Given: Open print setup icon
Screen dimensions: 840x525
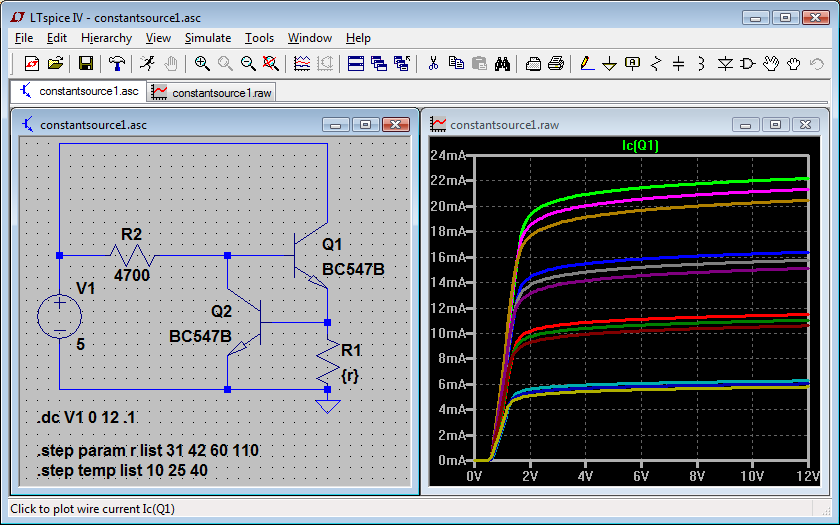Looking at the screenshot, I should pyautogui.click(x=533, y=64).
